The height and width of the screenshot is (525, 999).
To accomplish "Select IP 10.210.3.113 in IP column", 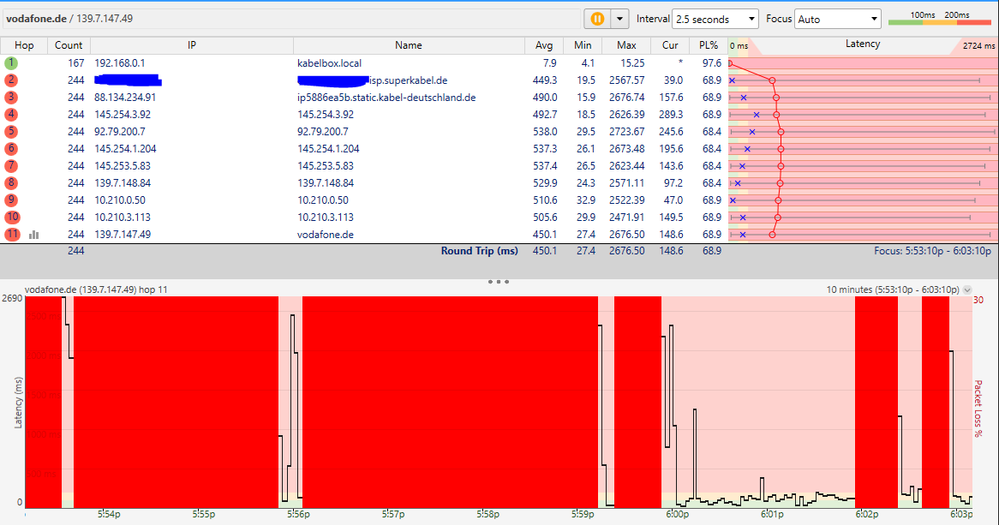I will pos(122,217).
